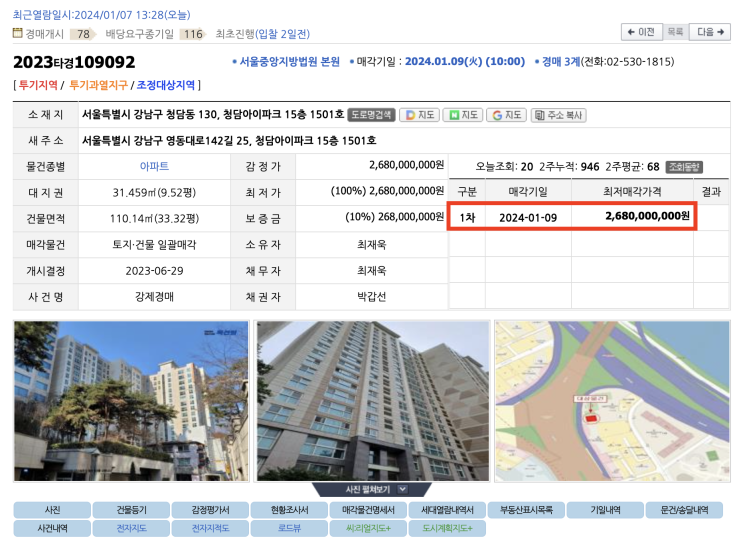Viewport: 743px width, 546px height.
Task: Open the 세대열람내역서 tab
Action: click(447, 510)
